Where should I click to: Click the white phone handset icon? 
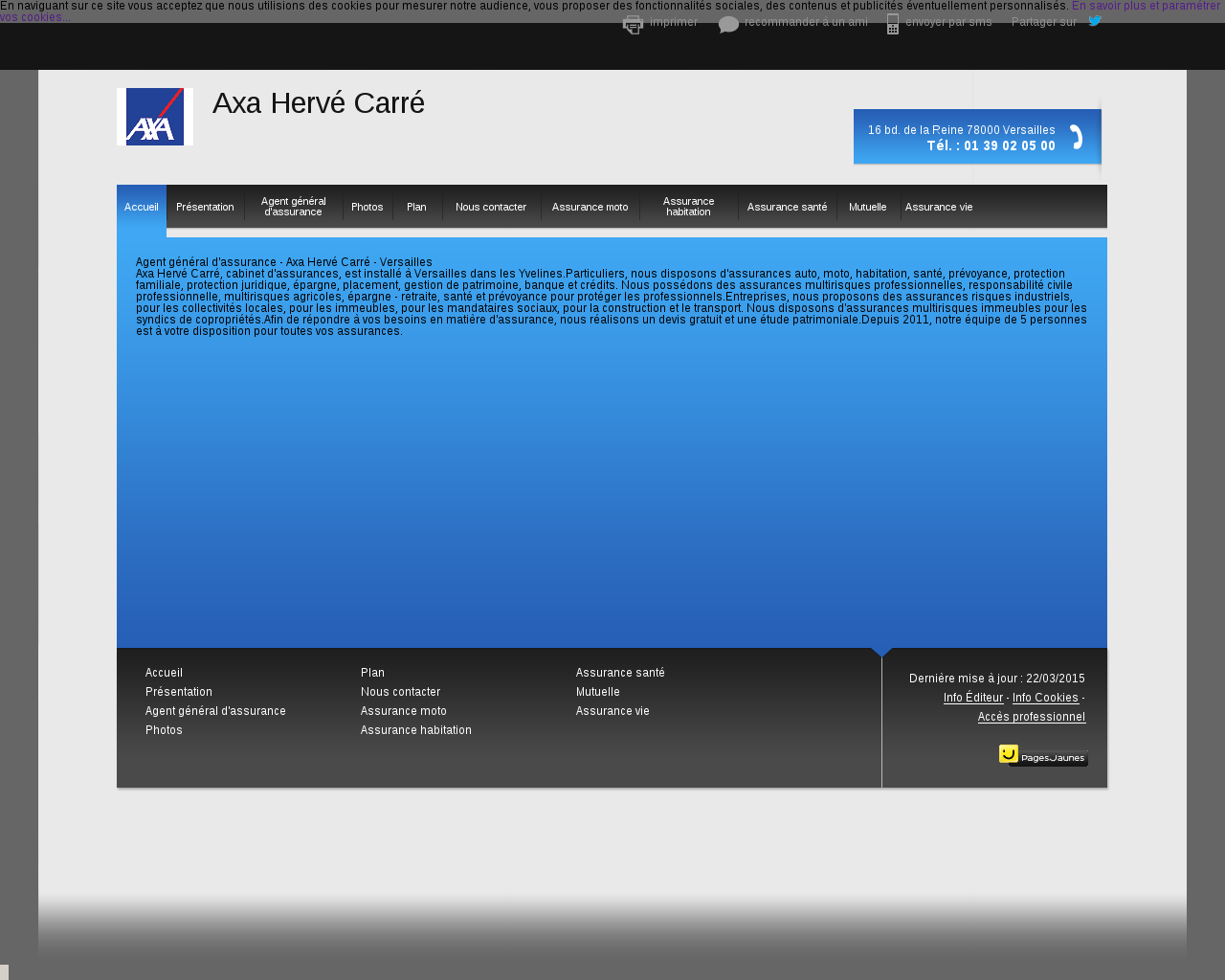[x=1077, y=137]
